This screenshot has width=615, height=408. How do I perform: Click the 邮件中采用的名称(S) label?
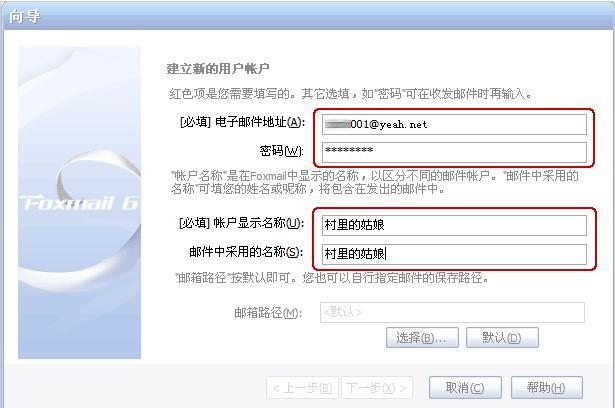[x=246, y=252]
